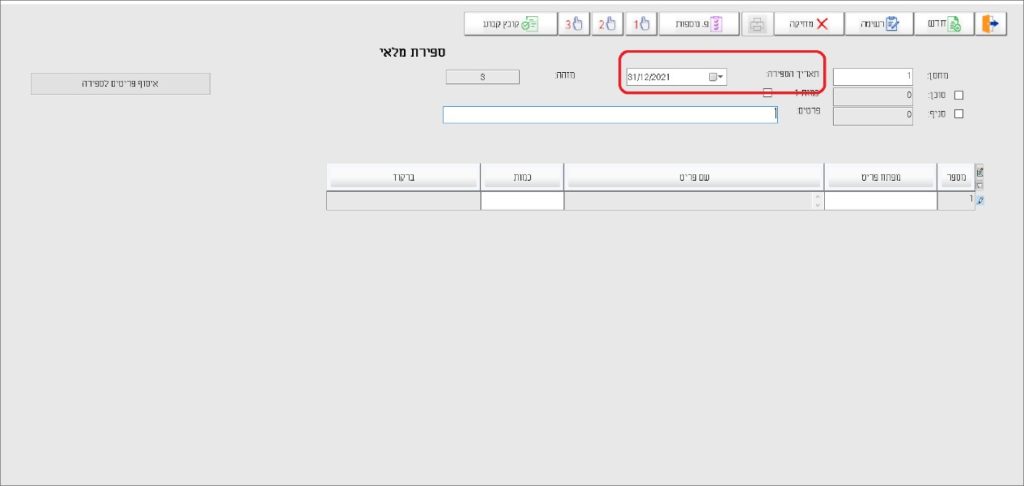Click the מספר column header
Viewport: 1024px width, 486px height.
pyautogui.click(x=956, y=176)
